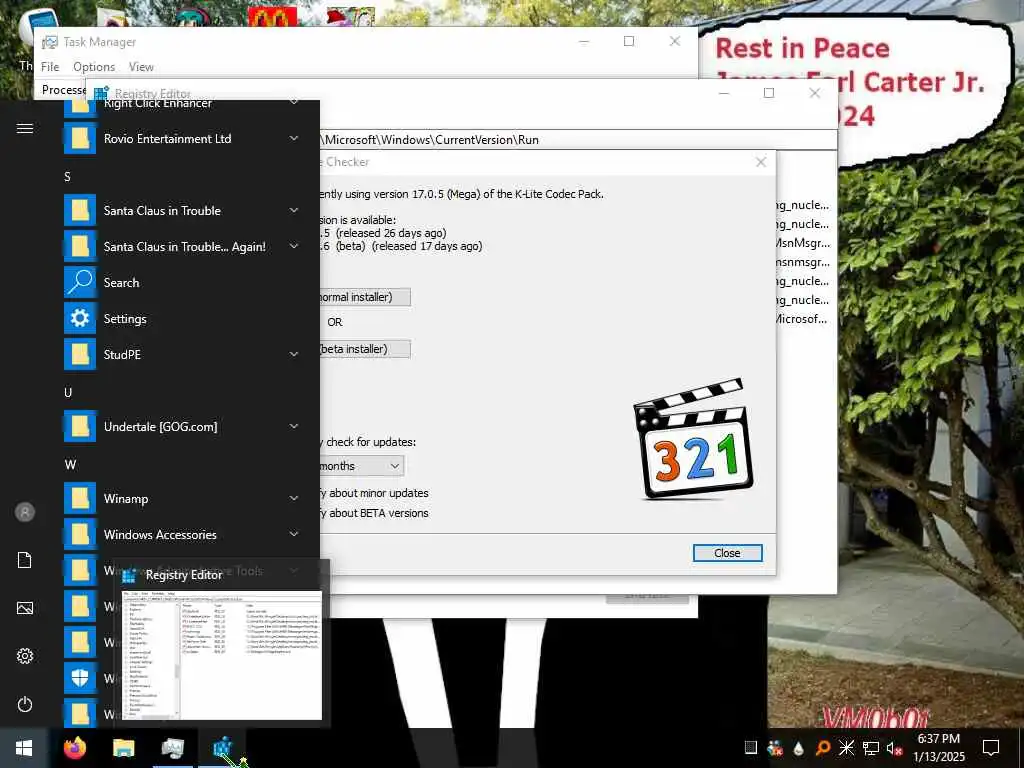Image resolution: width=1024 pixels, height=768 pixels.
Task: Click the beta installer button
Action: 365,349
